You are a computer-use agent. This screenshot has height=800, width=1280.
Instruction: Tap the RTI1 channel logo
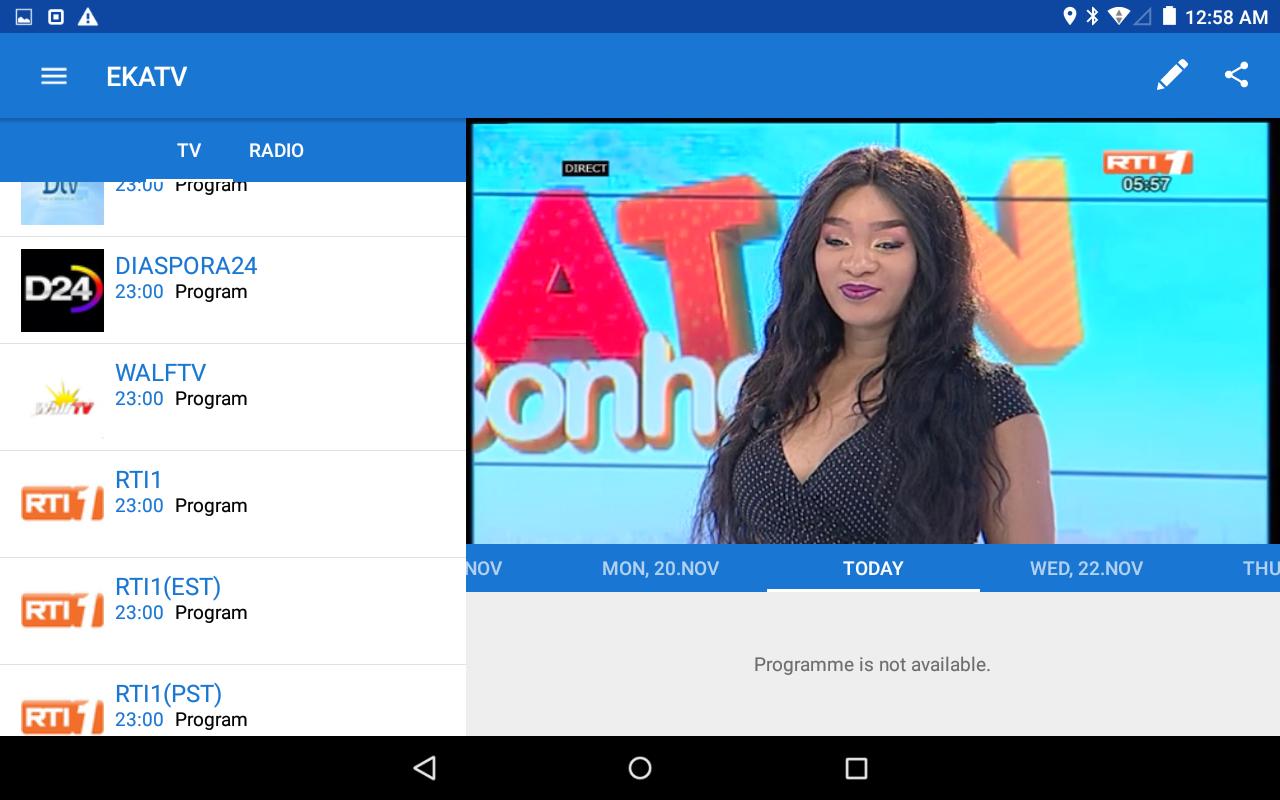click(62, 504)
